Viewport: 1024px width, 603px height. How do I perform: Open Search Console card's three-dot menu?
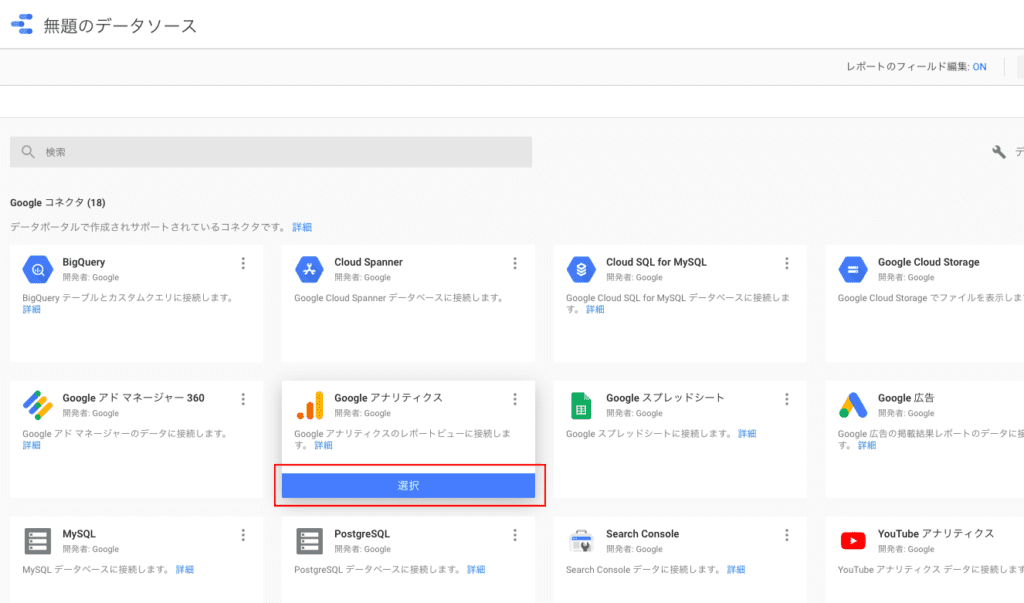pos(786,535)
